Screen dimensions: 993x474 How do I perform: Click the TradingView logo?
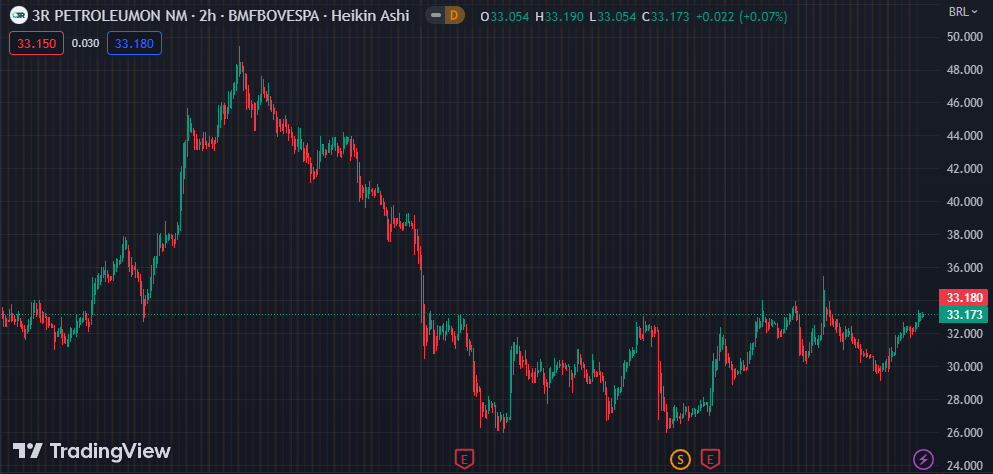click(92, 451)
